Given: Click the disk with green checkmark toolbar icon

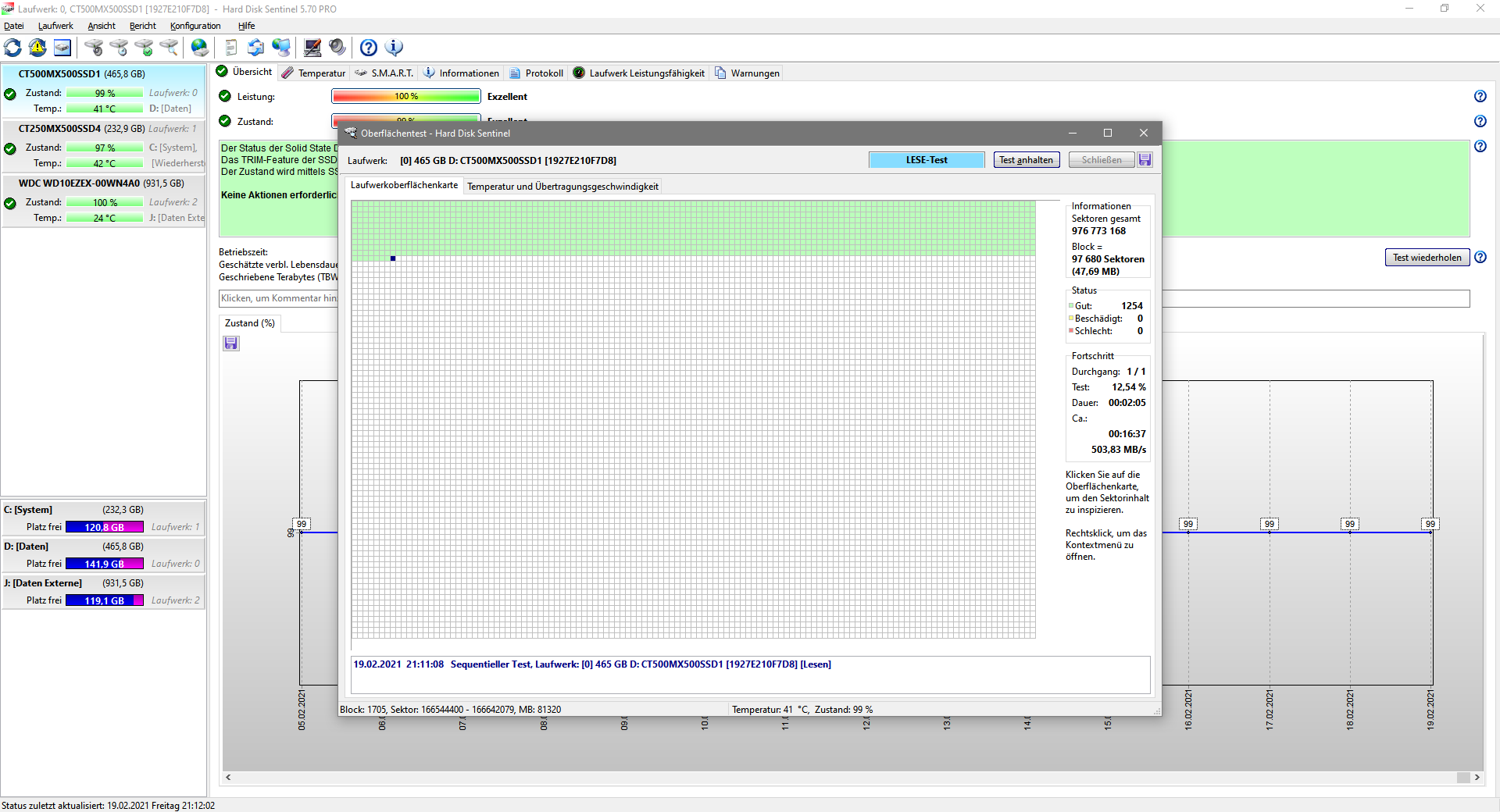Looking at the screenshot, I should [144, 48].
